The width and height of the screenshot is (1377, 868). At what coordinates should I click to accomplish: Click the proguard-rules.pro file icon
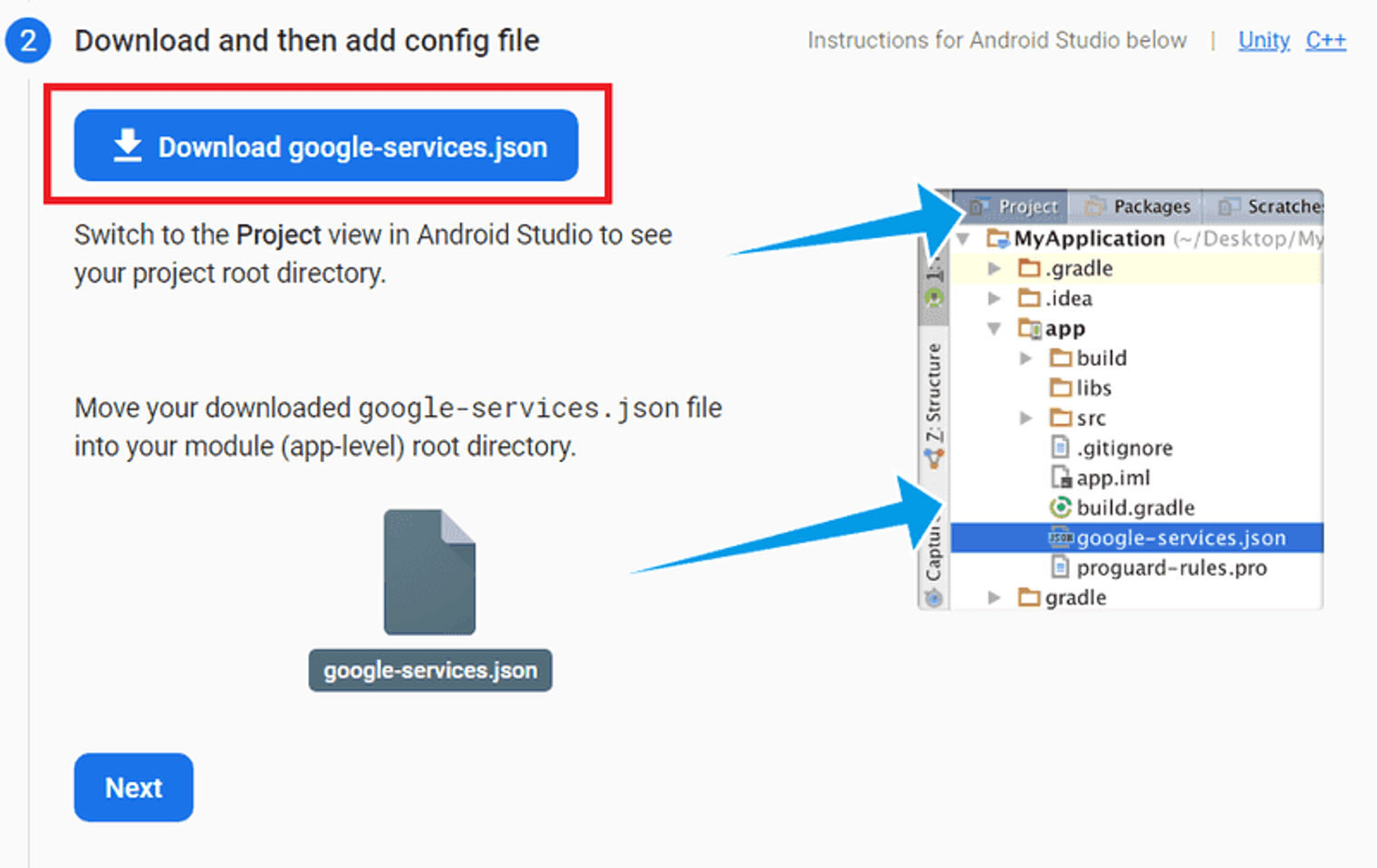coord(1060,567)
